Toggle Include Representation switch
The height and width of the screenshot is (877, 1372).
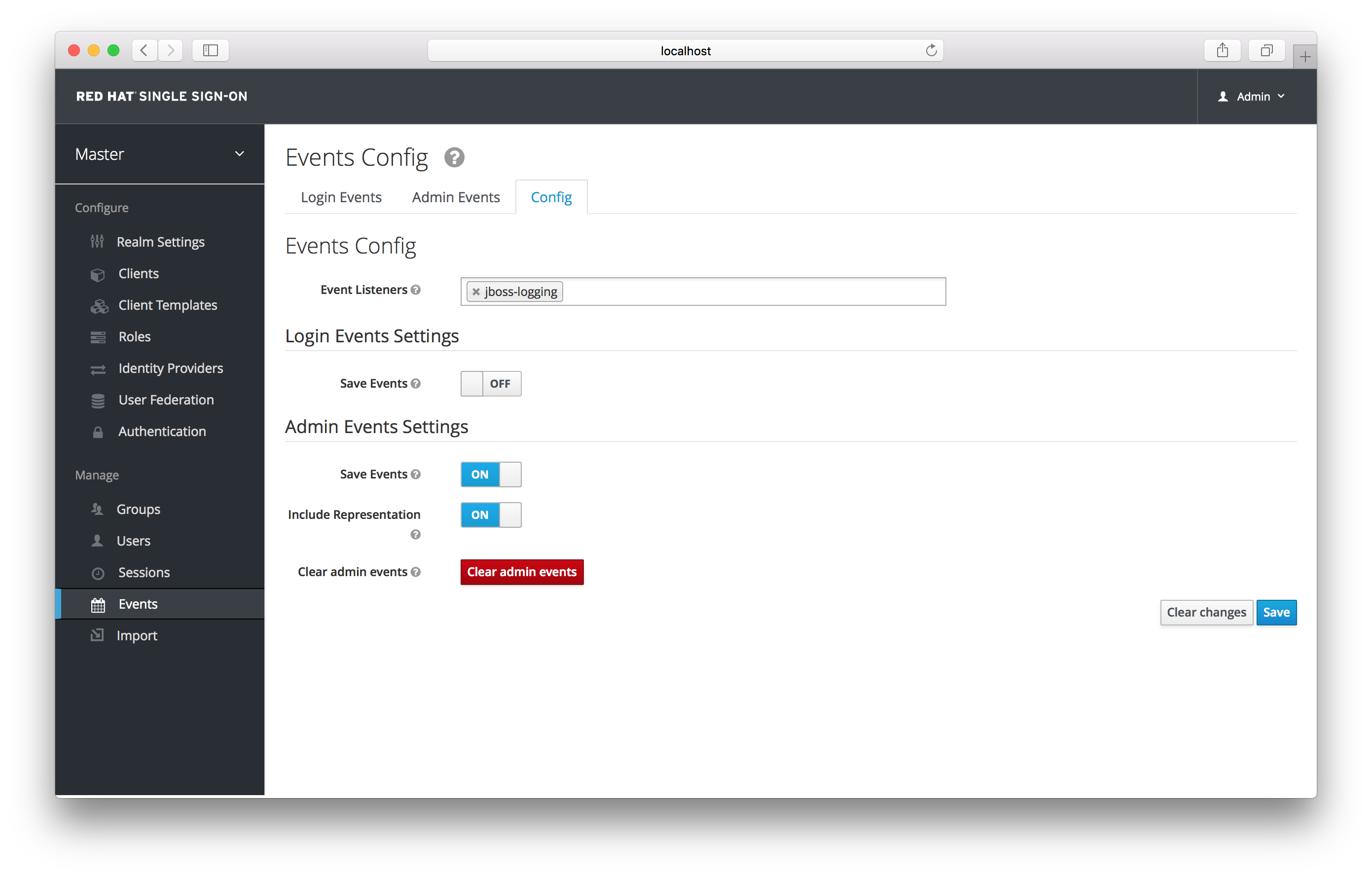click(x=490, y=514)
